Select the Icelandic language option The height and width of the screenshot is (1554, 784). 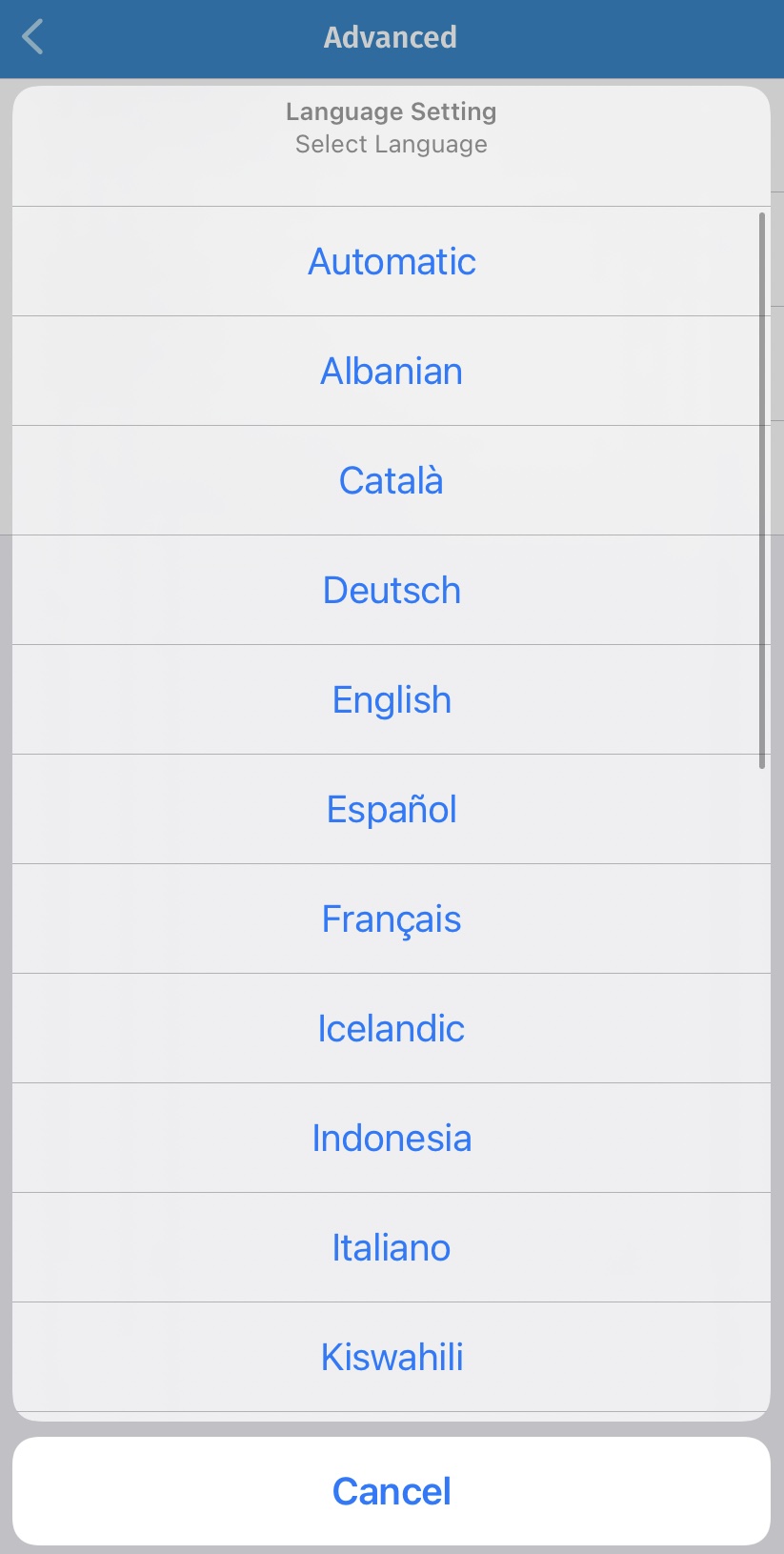click(392, 1029)
